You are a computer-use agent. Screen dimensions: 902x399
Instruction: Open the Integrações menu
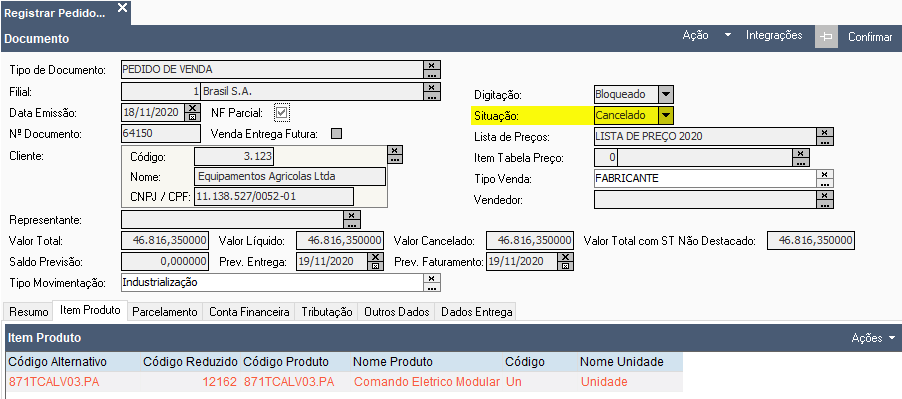click(x=774, y=35)
